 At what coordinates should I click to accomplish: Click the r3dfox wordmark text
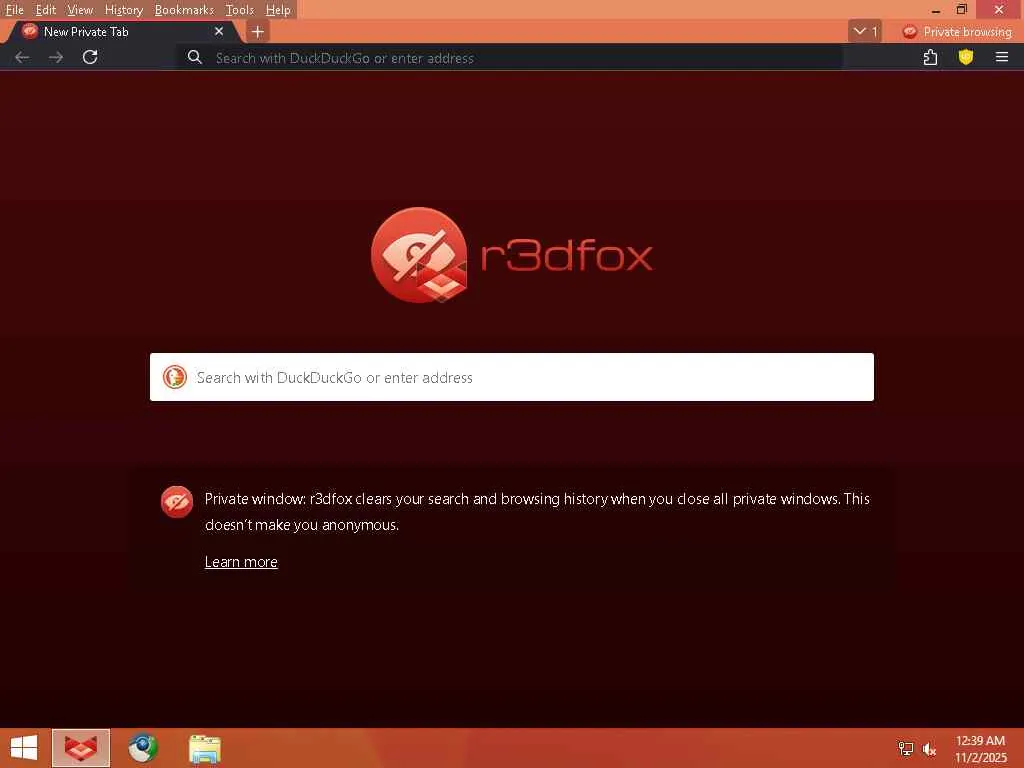click(x=567, y=255)
